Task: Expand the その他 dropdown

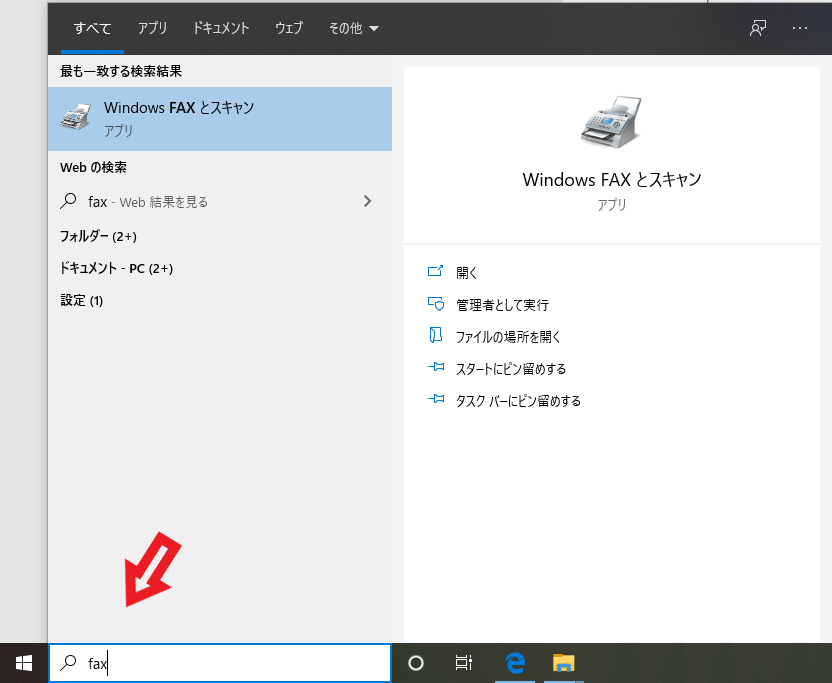Action: pos(354,28)
